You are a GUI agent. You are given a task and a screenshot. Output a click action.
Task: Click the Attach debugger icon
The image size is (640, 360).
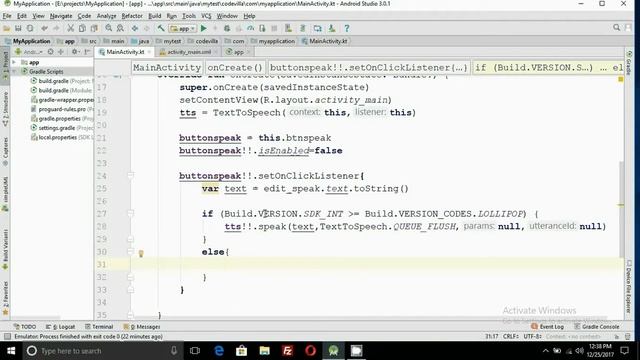(262, 29)
